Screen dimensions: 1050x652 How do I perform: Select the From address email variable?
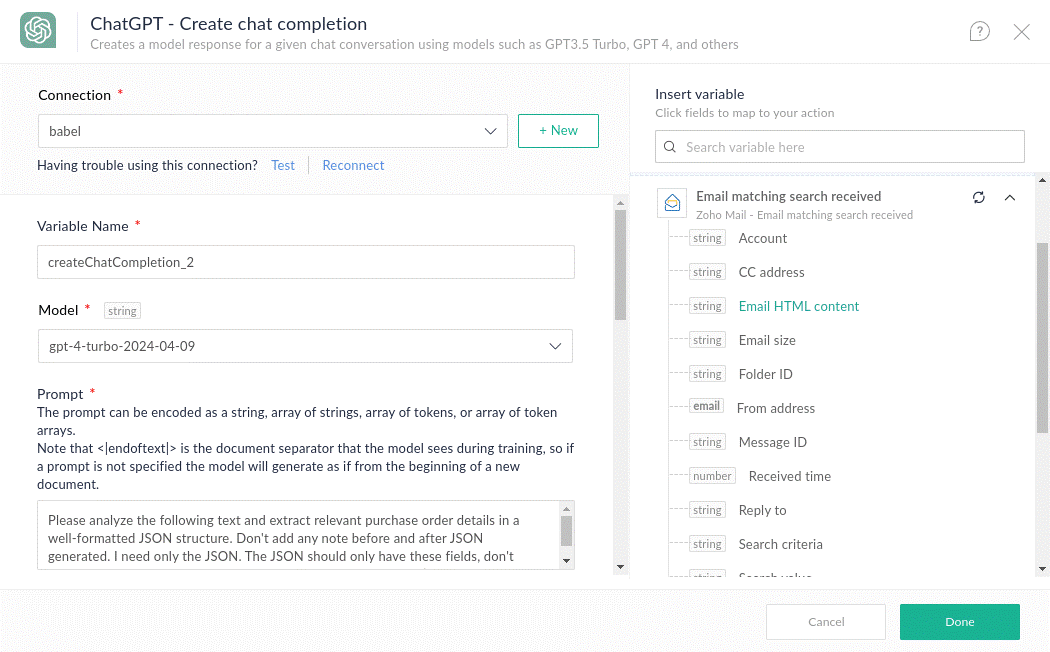pos(775,409)
